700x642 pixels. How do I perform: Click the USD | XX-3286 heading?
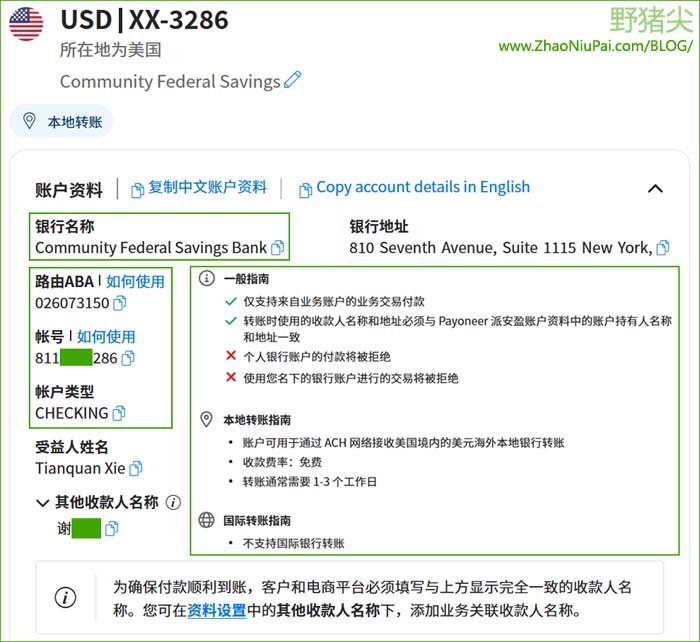(x=144, y=20)
